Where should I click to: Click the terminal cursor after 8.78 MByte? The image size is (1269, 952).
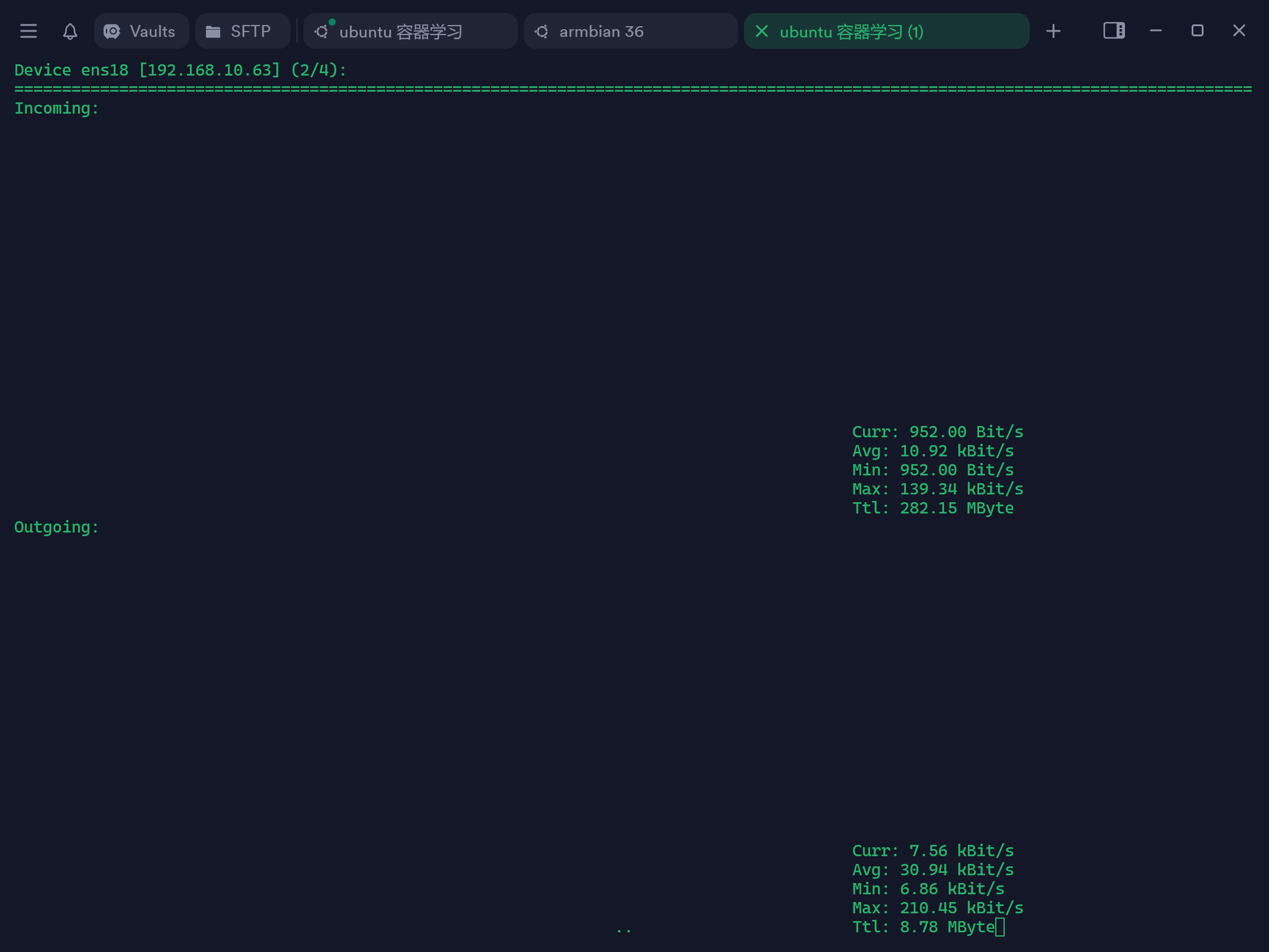tap(1000, 927)
